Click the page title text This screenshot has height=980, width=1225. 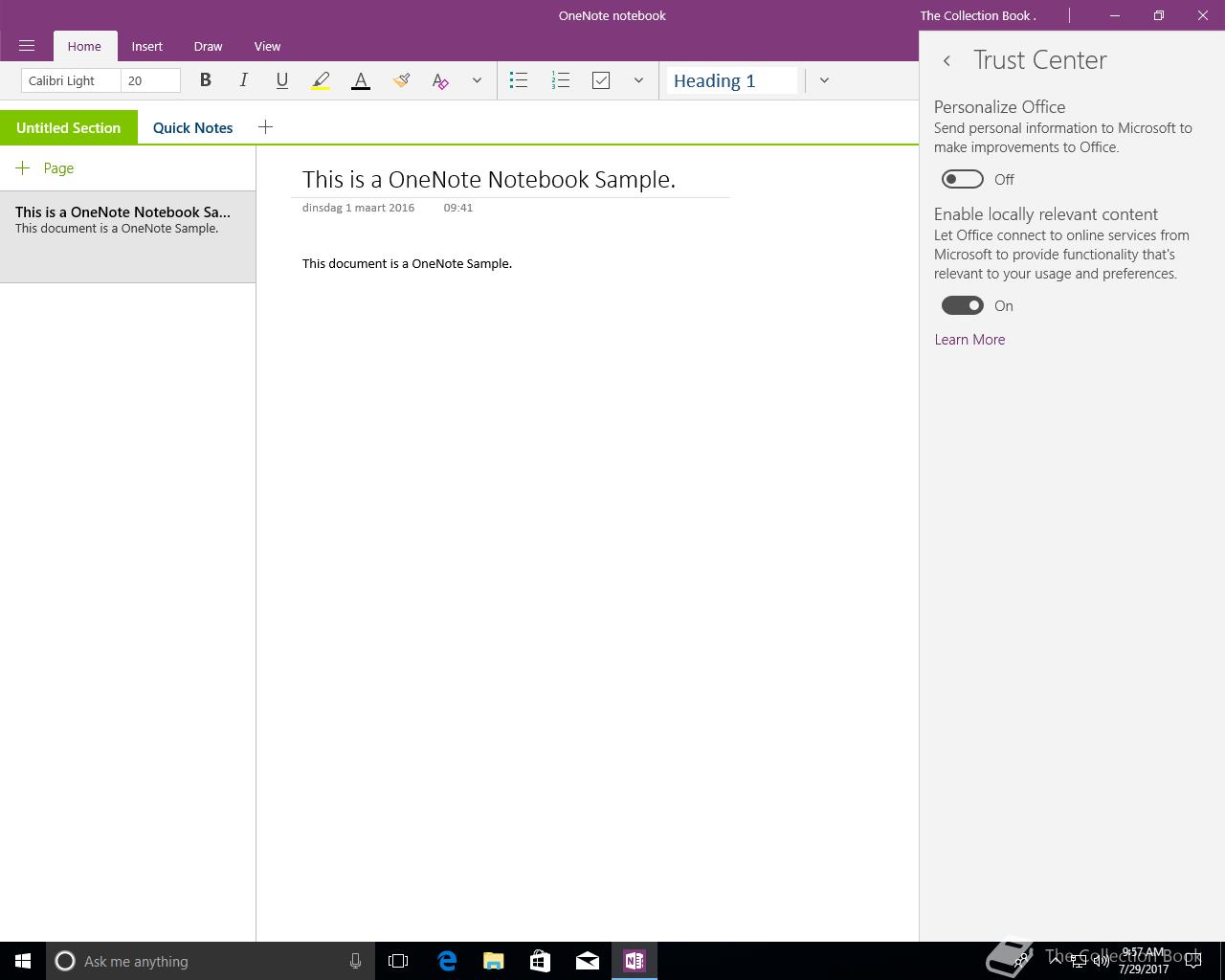pyautogui.click(x=489, y=179)
